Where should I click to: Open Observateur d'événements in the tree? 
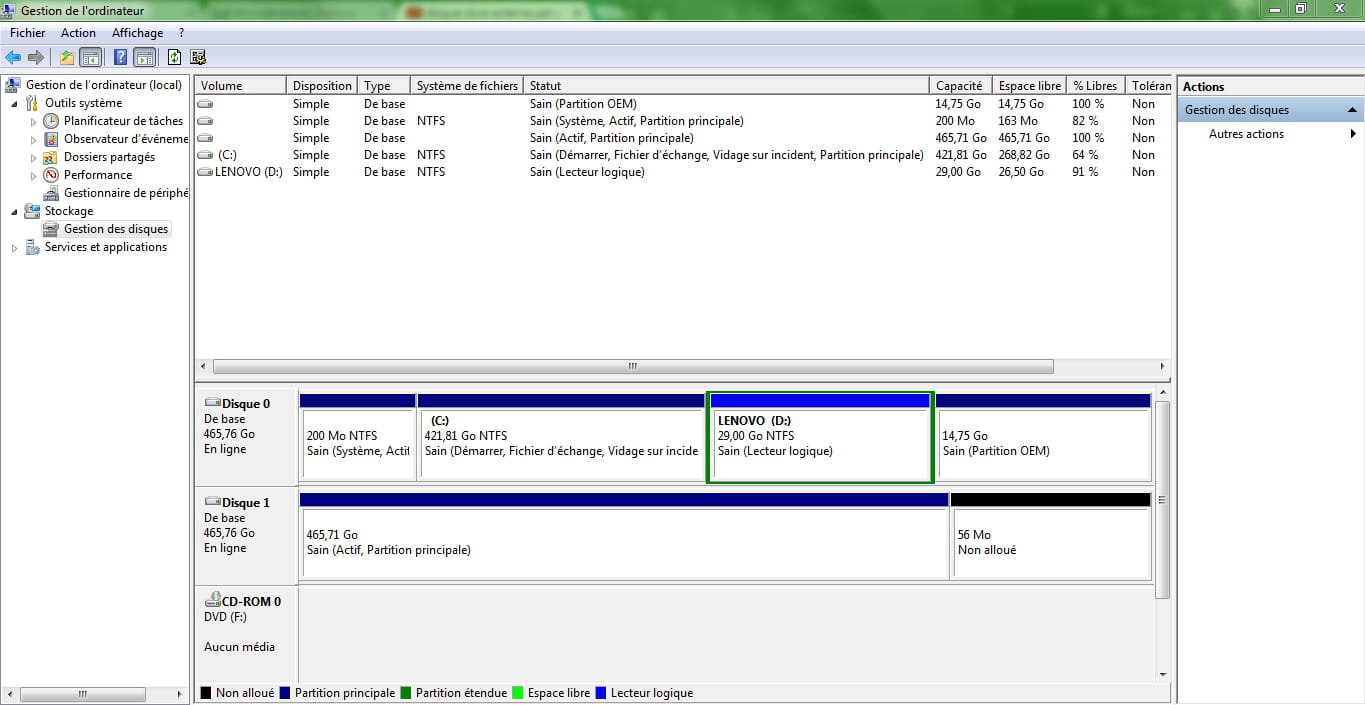[x=125, y=139]
